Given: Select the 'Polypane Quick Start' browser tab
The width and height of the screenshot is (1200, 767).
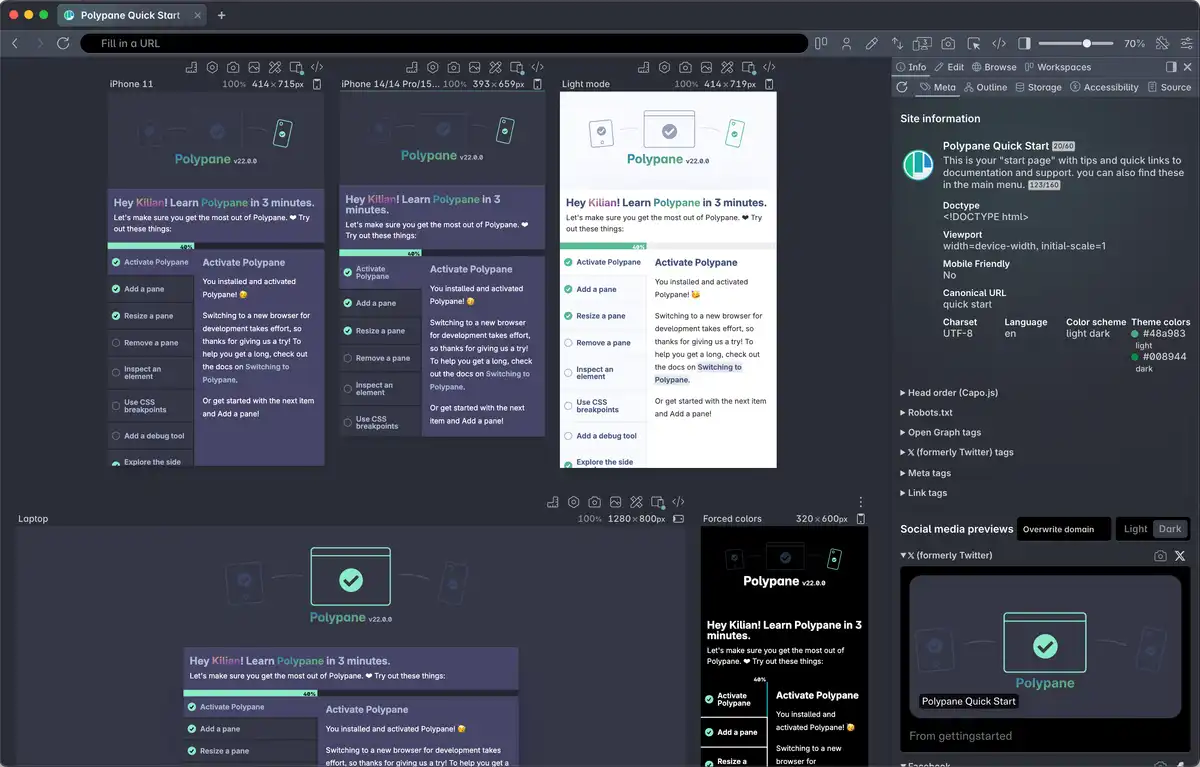Looking at the screenshot, I should click(131, 15).
